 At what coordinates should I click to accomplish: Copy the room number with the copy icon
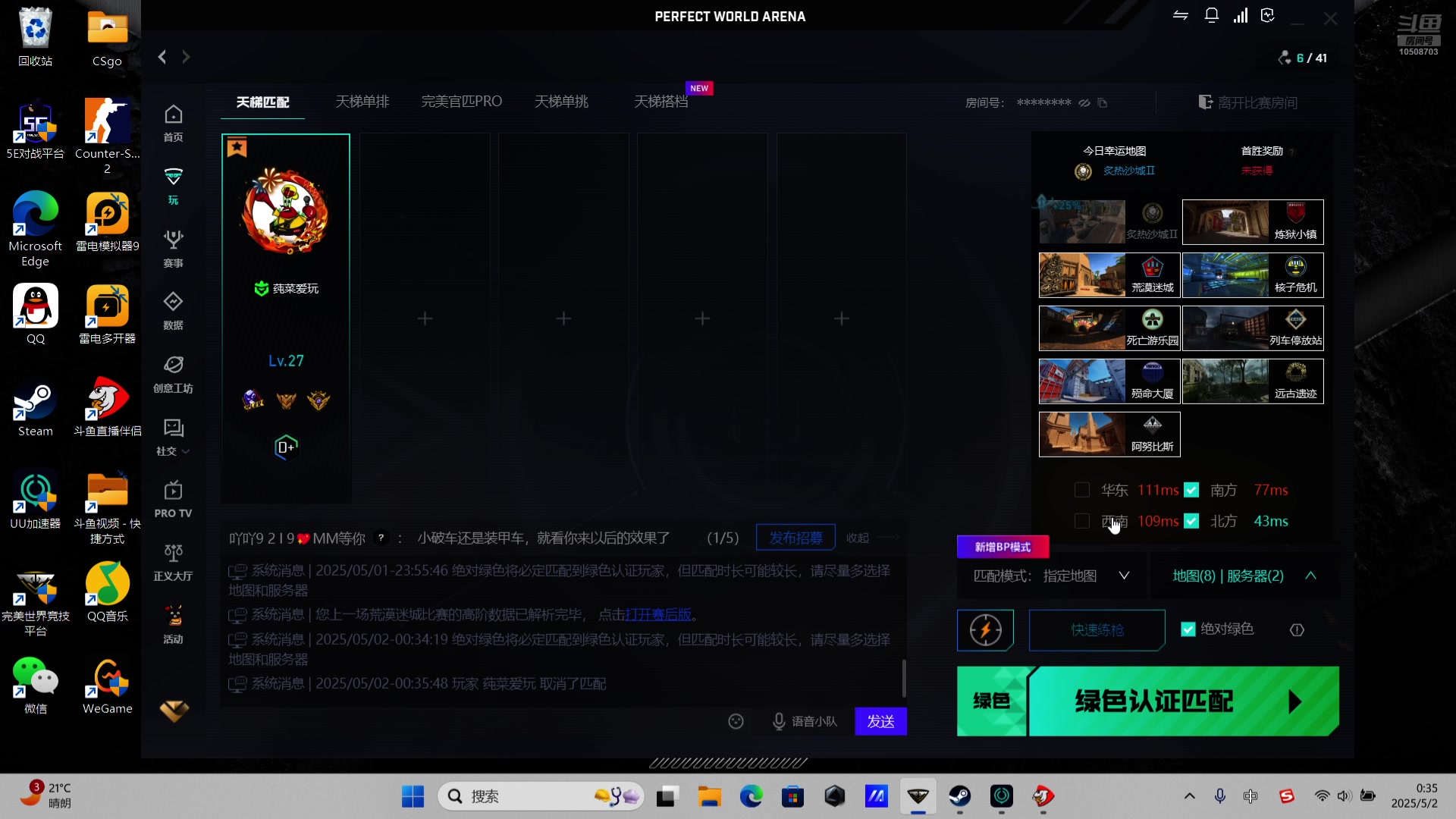coord(1103,102)
